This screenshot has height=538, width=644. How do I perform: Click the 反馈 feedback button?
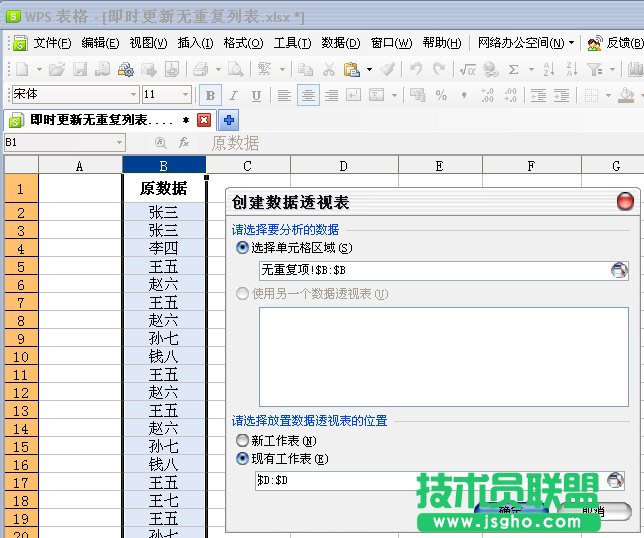point(615,43)
